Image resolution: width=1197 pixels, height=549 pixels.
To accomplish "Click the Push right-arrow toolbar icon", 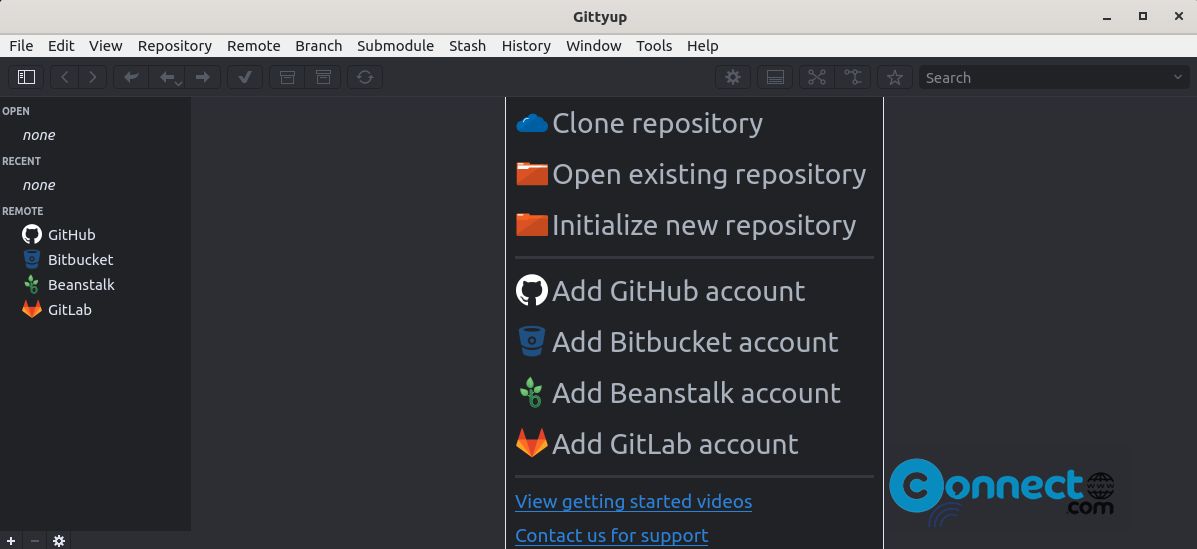I will click(202, 77).
